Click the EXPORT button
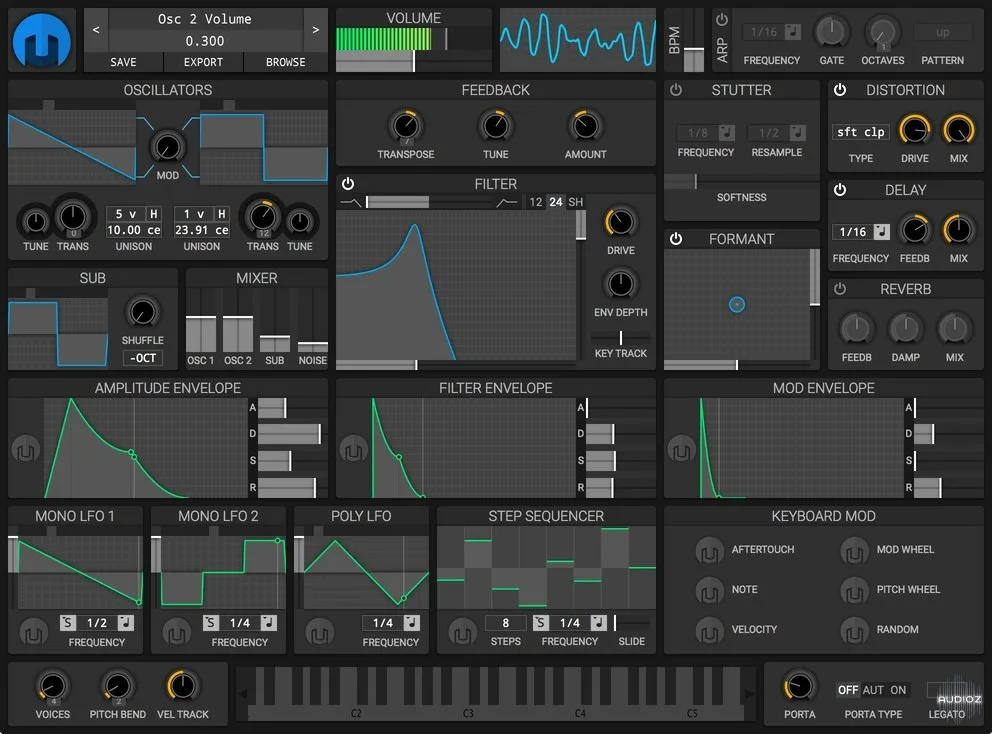 click(x=203, y=62)
